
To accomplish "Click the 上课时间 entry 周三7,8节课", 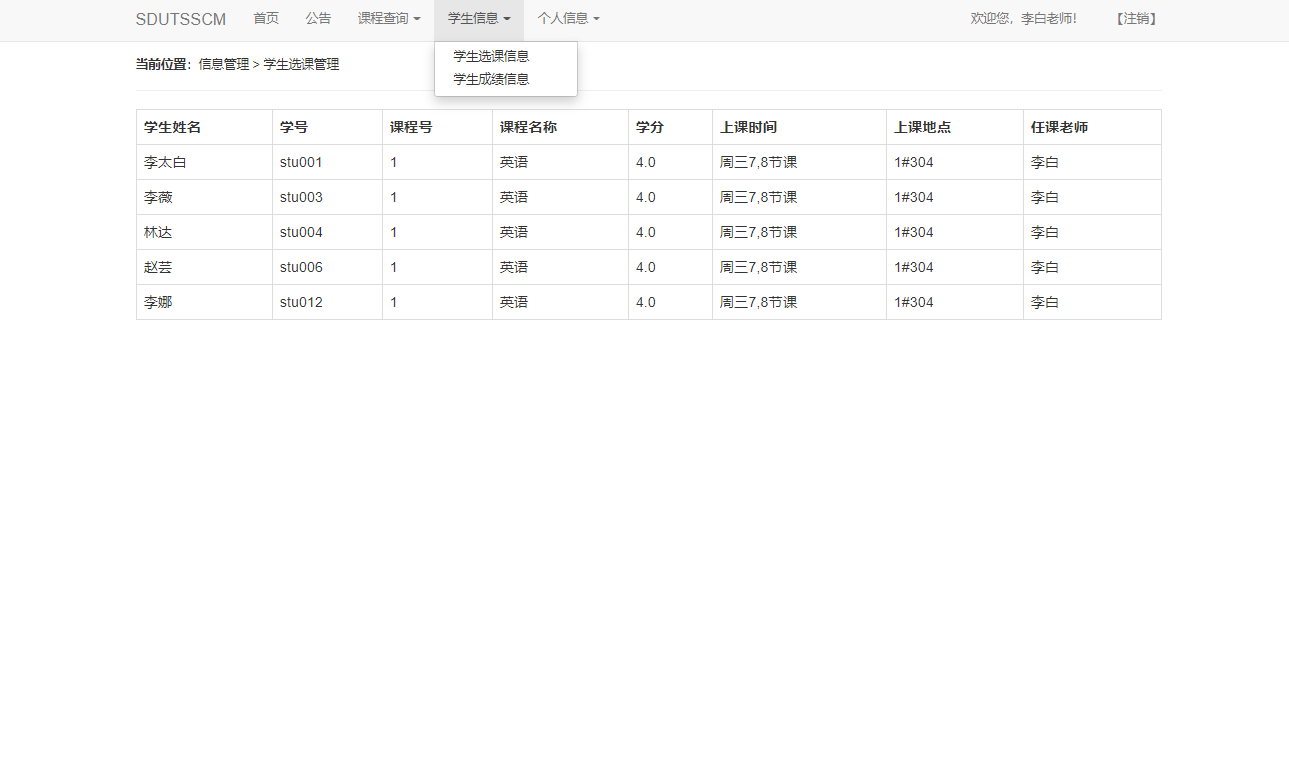I will coord(757,161).
